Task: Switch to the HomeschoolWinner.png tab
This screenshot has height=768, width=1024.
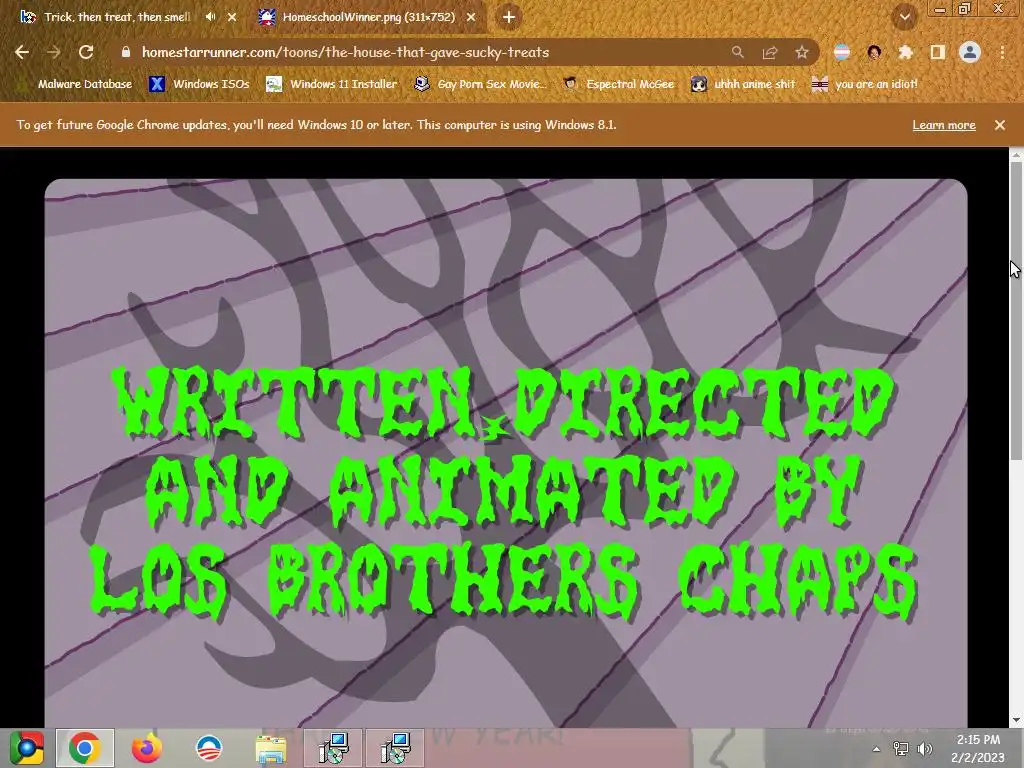Action: coord(368,17)
